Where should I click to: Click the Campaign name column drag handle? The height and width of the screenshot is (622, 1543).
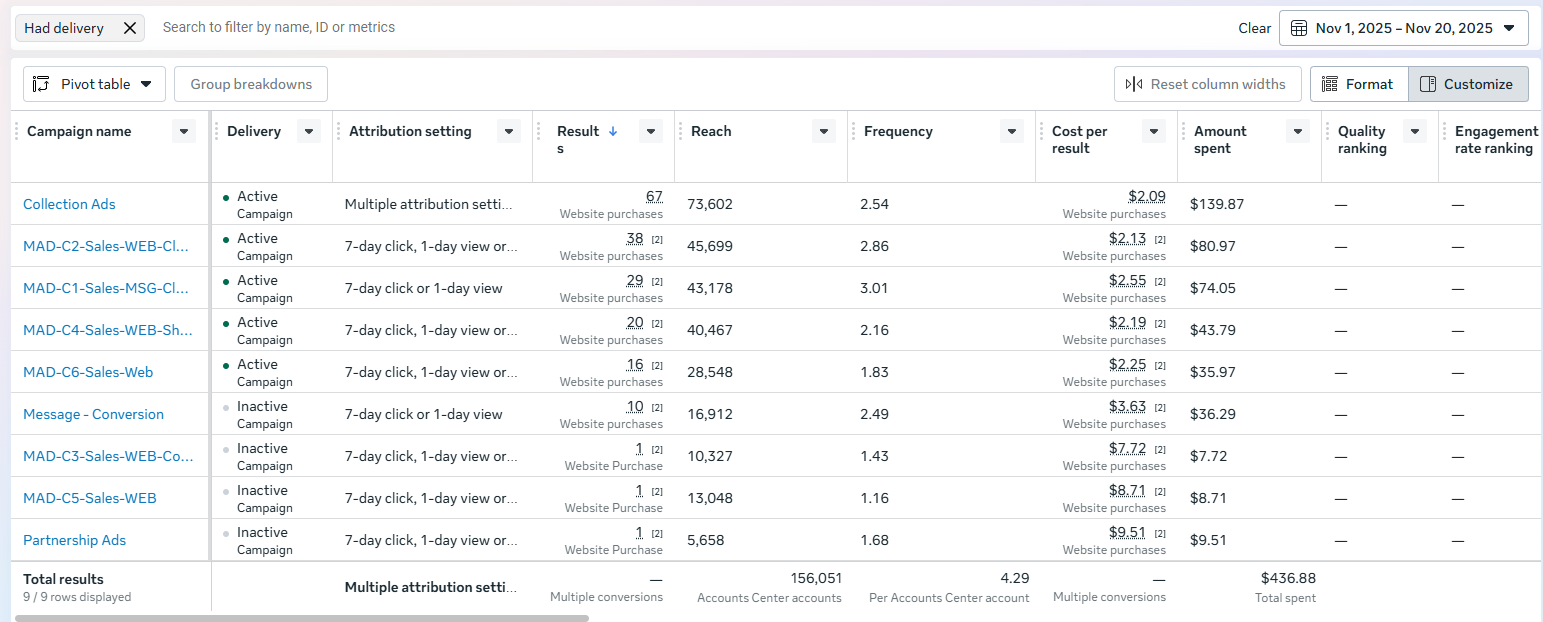(16, 131)
